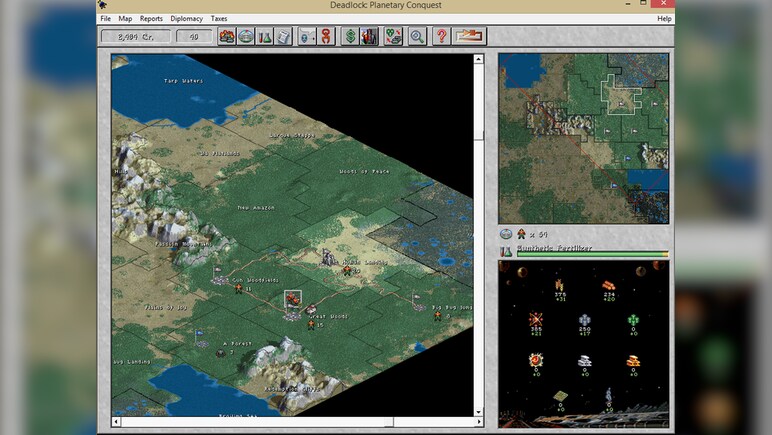Open the Reports menu

click(151, 19)
